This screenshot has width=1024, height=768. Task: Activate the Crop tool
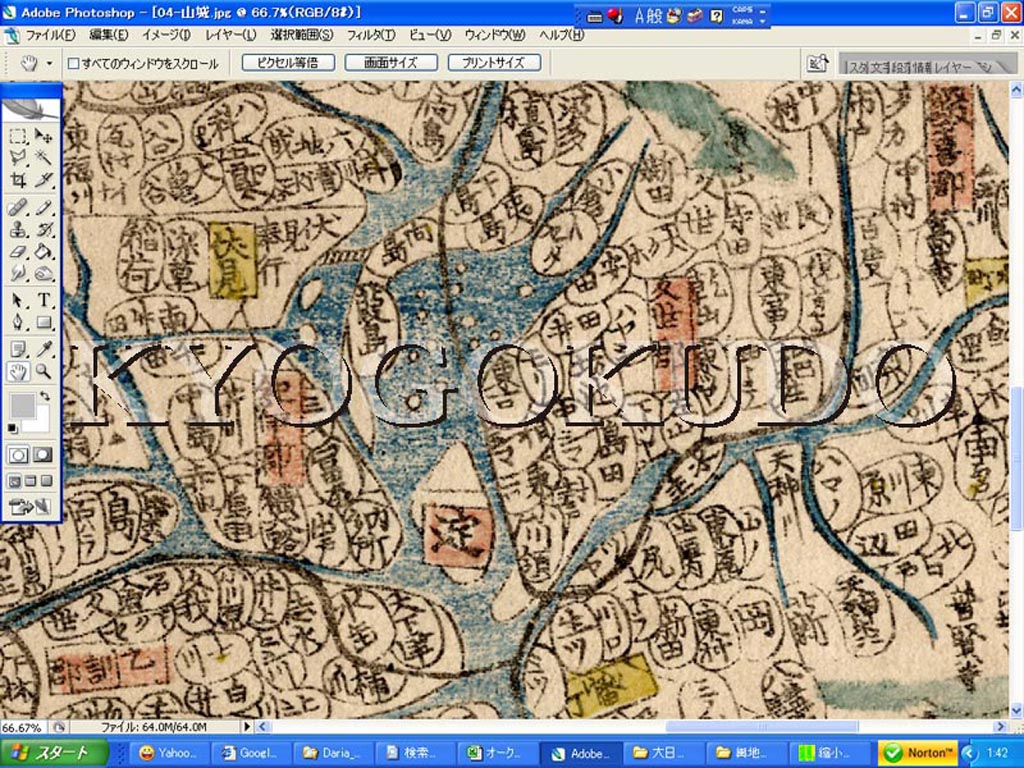18,179
